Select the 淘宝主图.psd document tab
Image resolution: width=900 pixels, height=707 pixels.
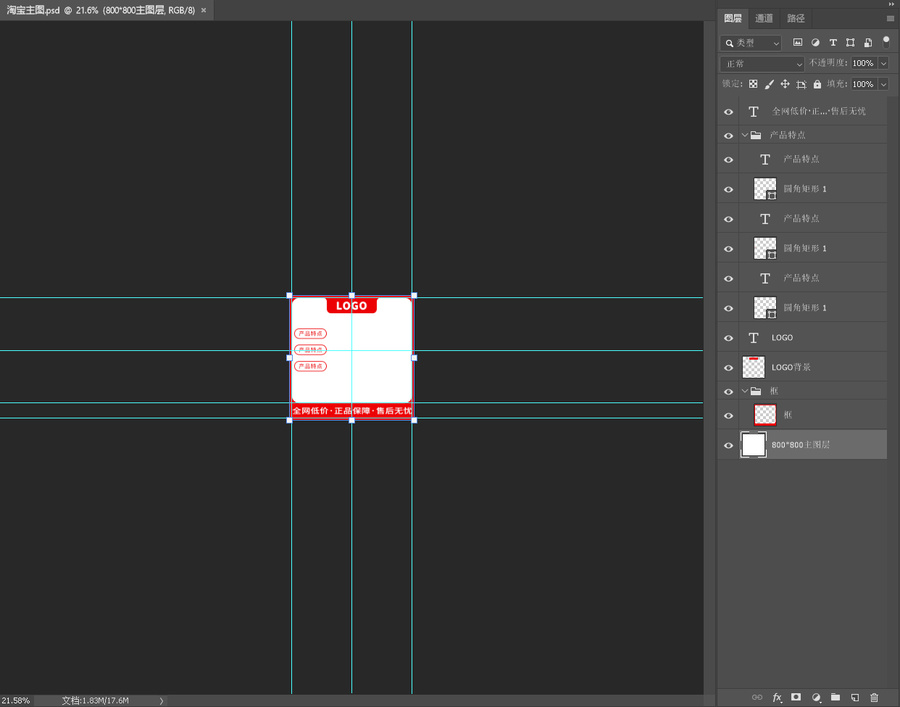point(101,10)
